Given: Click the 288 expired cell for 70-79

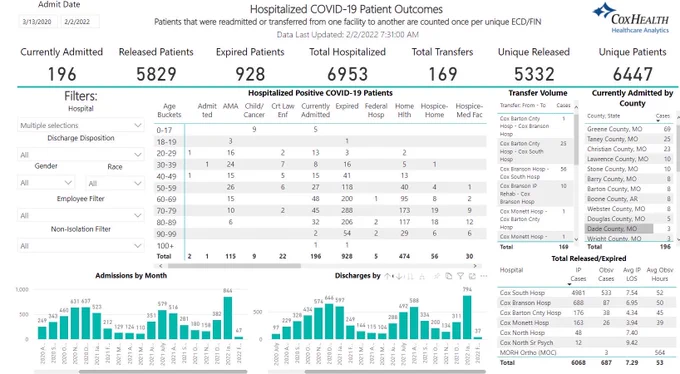Looking at the screenshot, I should pos(347,210).
